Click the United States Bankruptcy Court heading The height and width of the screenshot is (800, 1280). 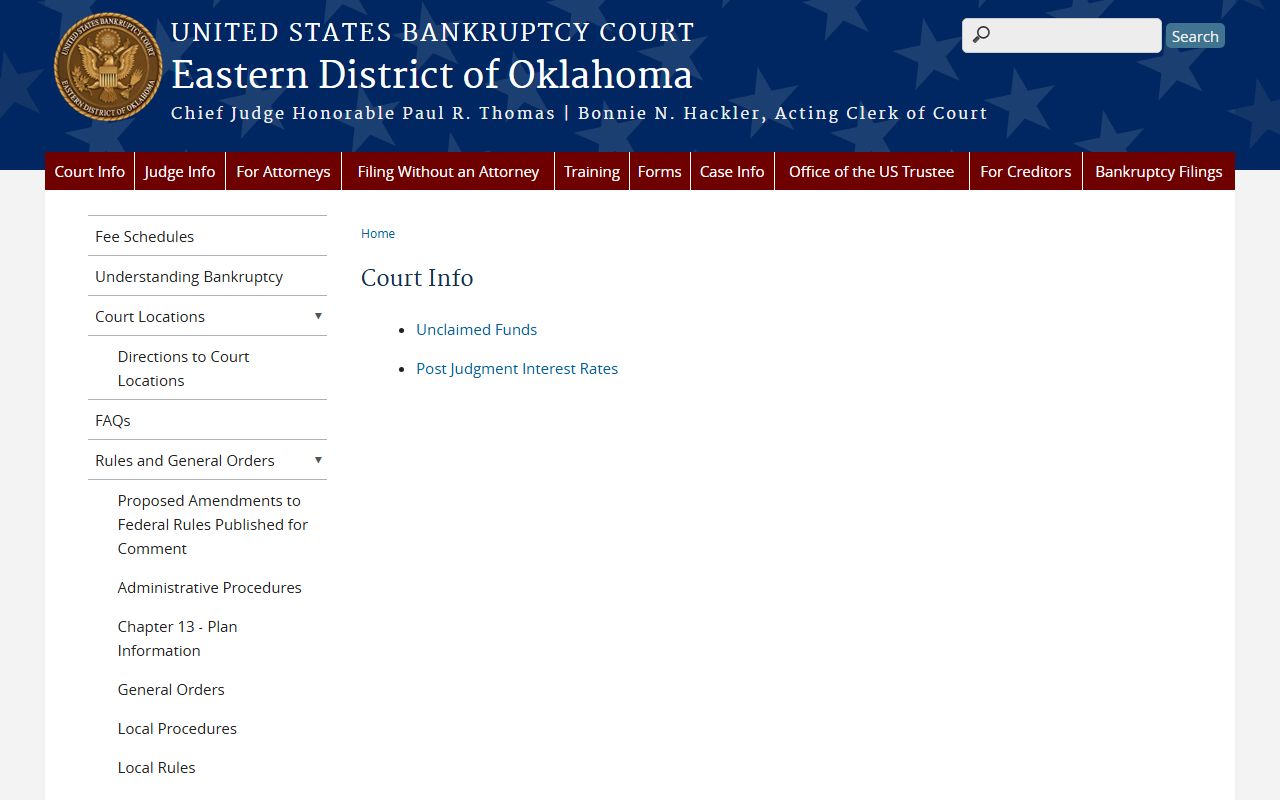pos(433,32)
